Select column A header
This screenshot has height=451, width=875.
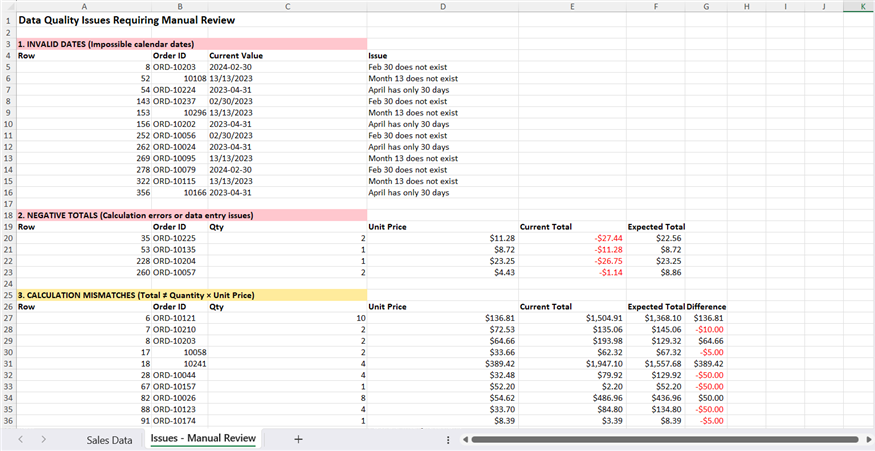[84, 7]
